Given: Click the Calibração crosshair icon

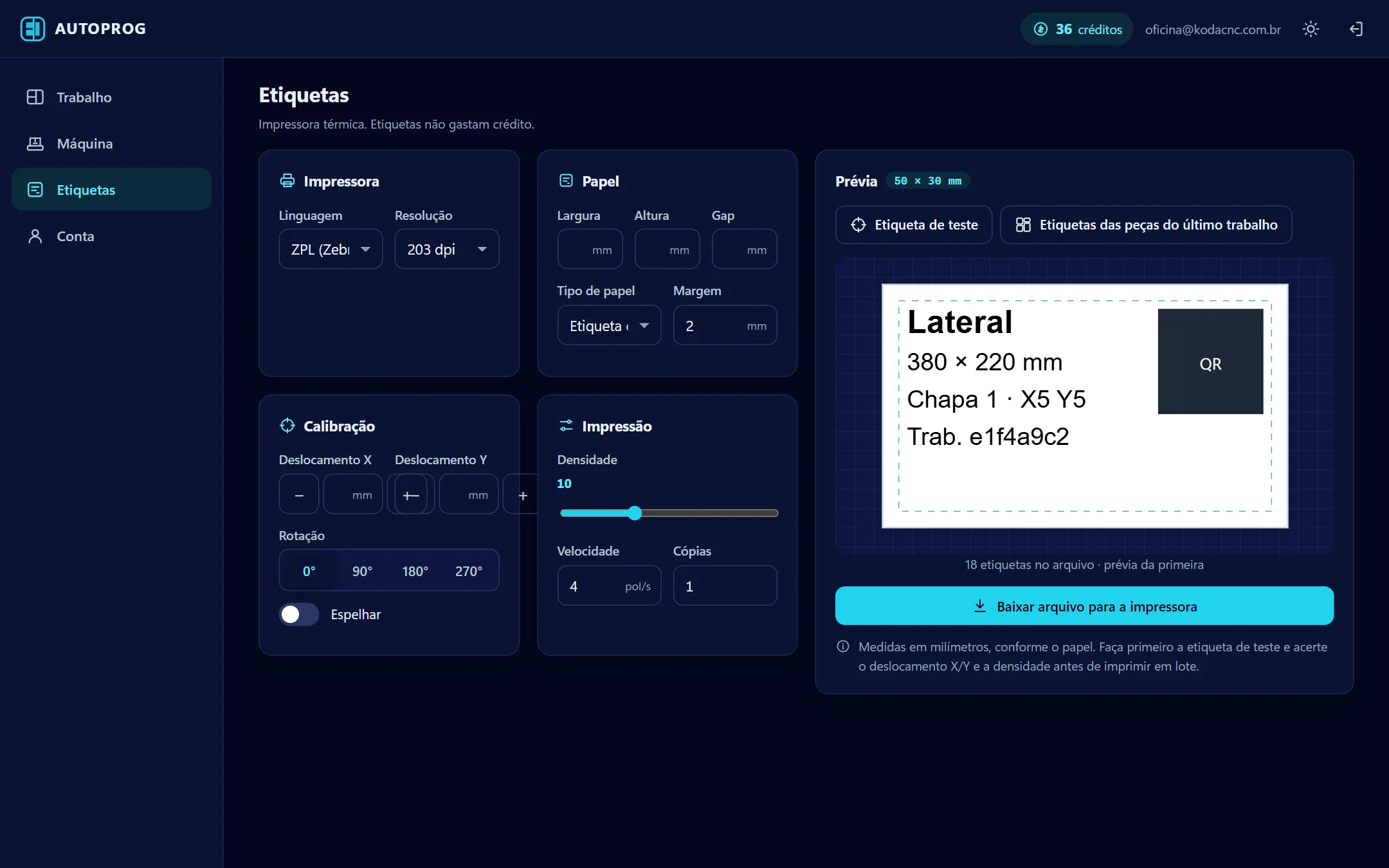Looking at the screenshot, I should pyautogui.click(x=287, y=426).
